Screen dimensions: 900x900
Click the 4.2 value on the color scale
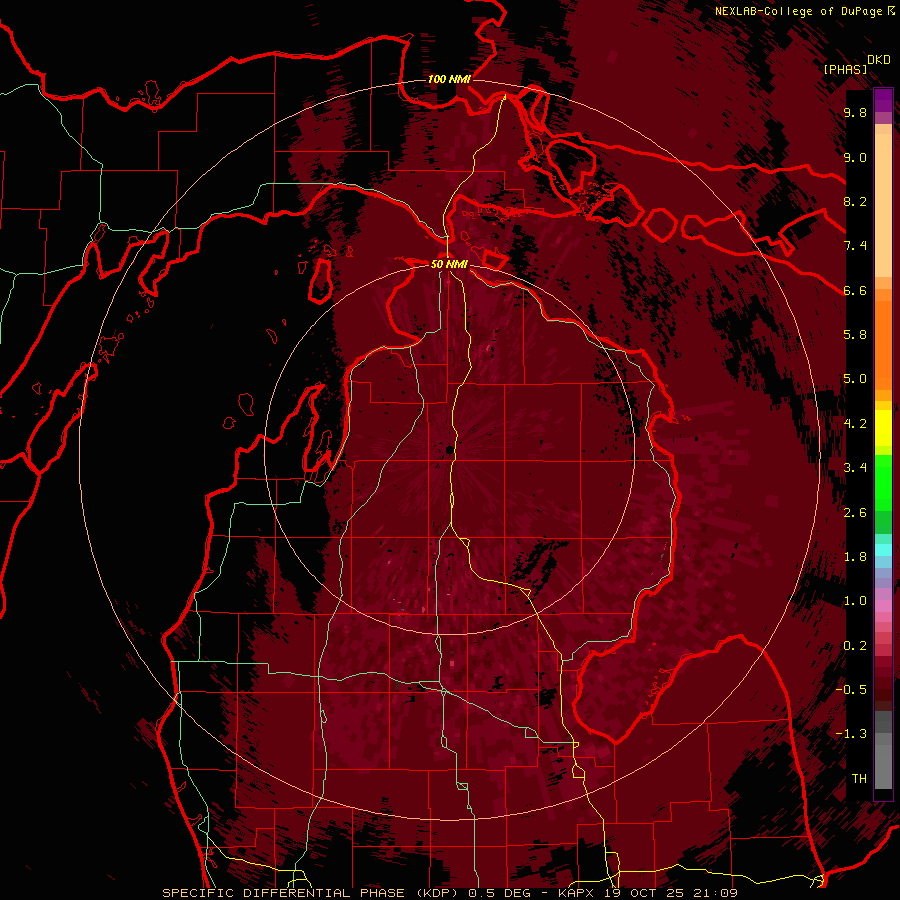coord(855,424)
